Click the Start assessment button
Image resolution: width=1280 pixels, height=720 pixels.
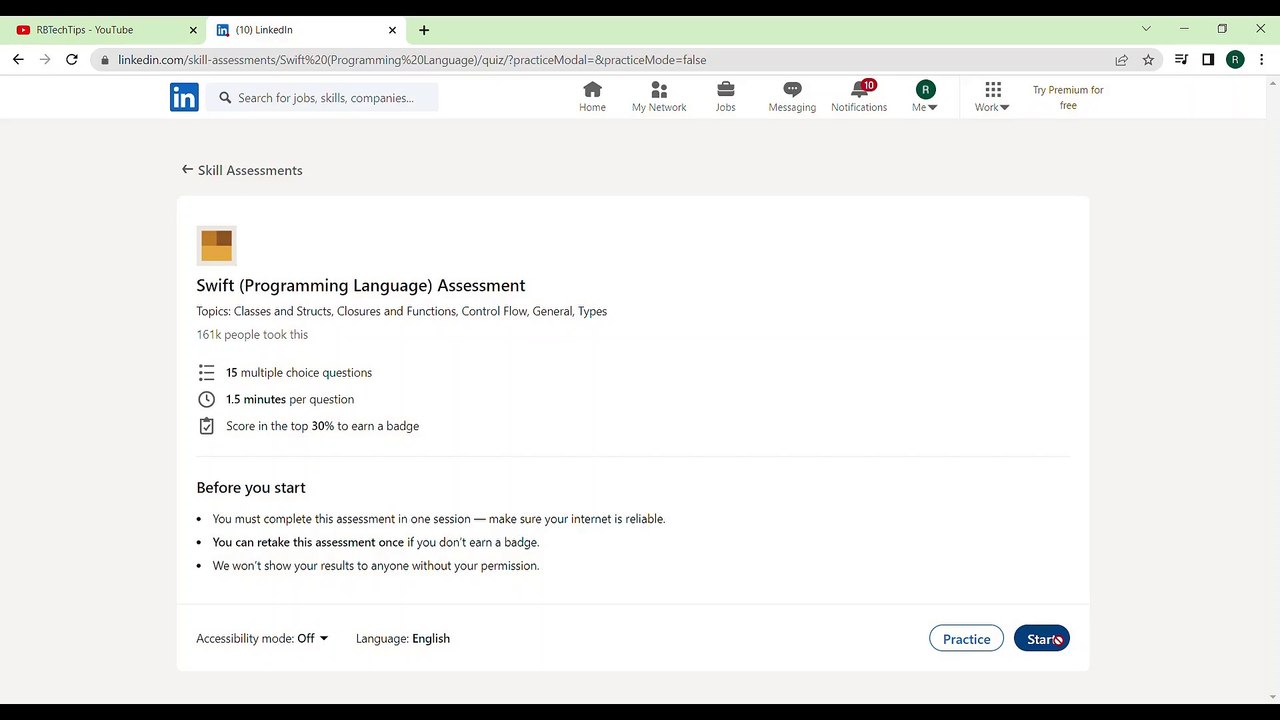[x=1042, y=639]
